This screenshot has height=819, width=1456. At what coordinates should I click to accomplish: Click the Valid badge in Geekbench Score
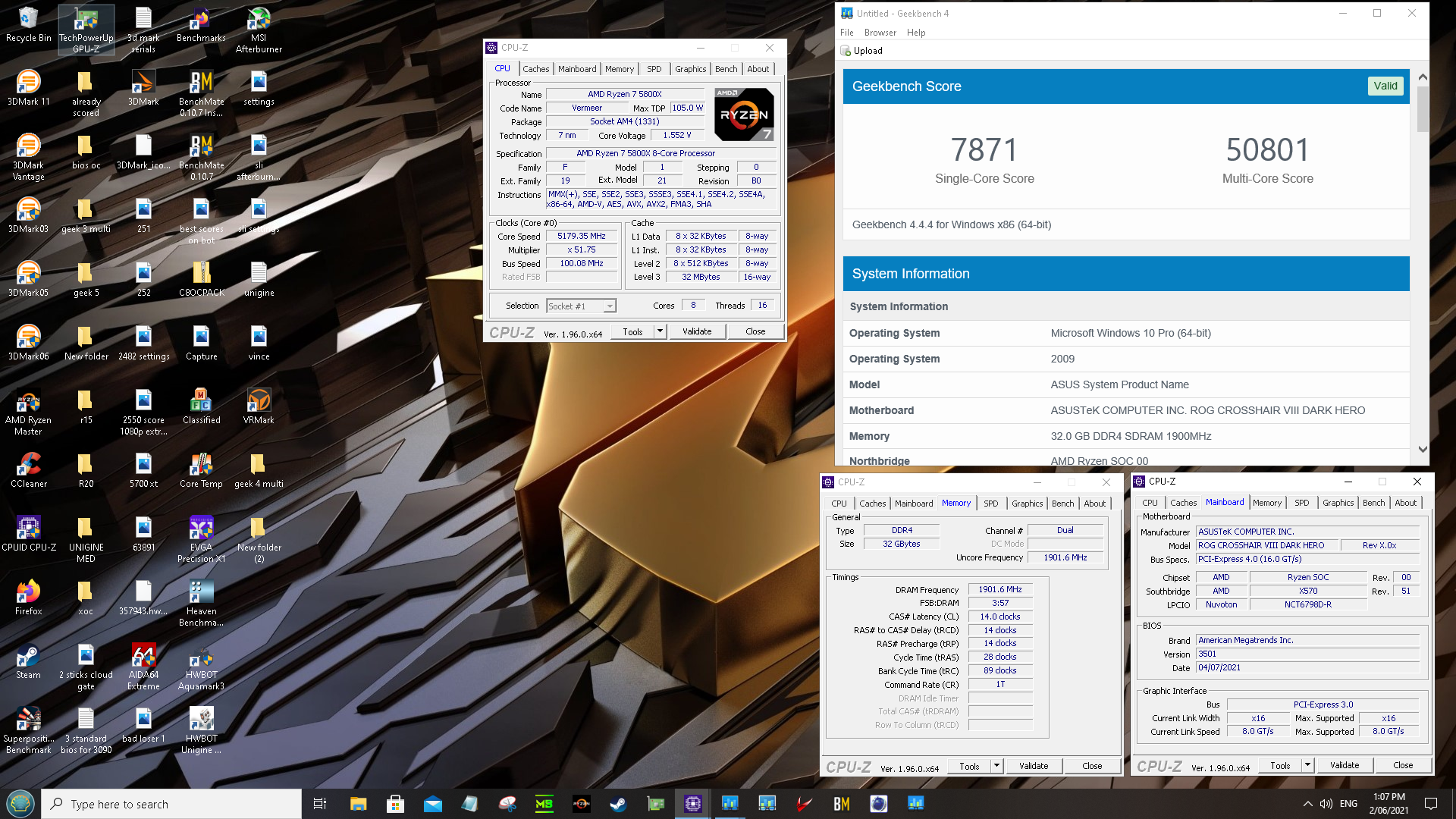1385,86
